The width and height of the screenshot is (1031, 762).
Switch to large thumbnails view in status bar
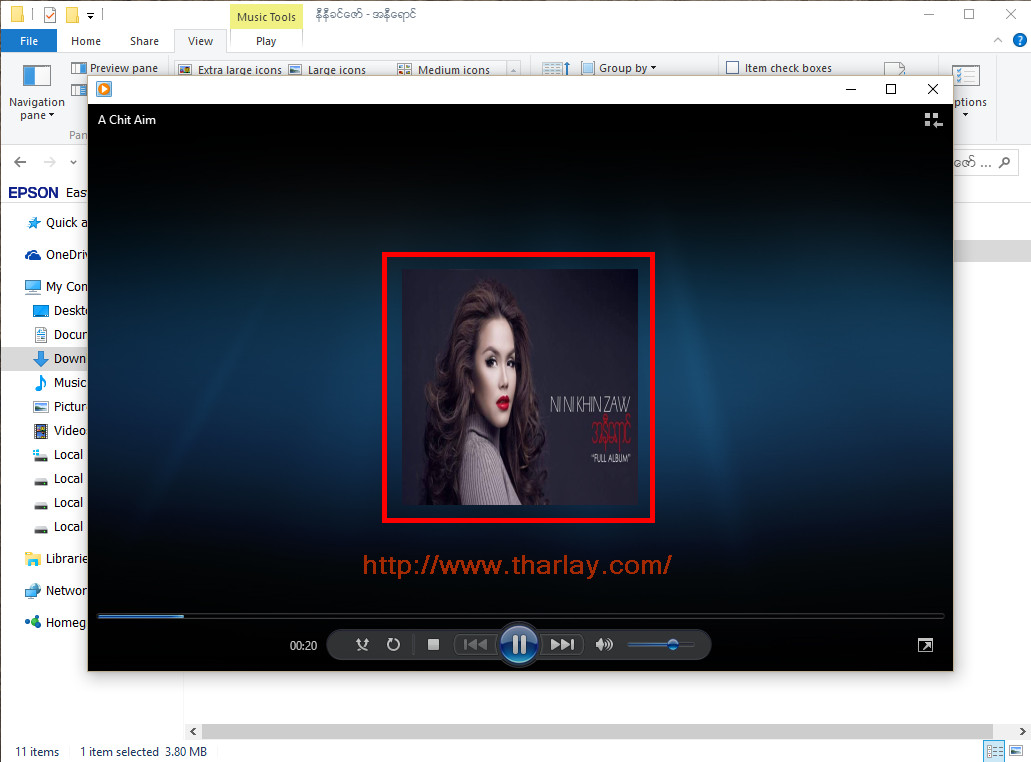click(x=1016, y=750)
